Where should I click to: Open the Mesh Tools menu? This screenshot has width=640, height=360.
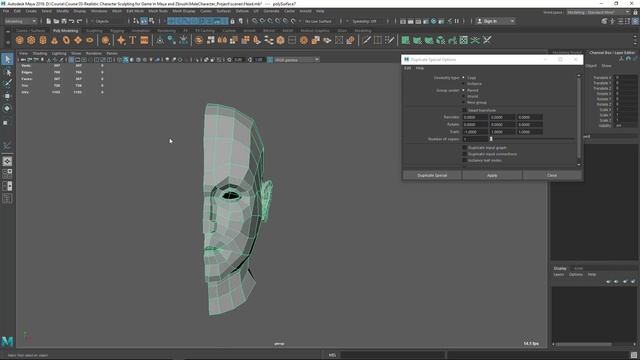pos(158,11)
